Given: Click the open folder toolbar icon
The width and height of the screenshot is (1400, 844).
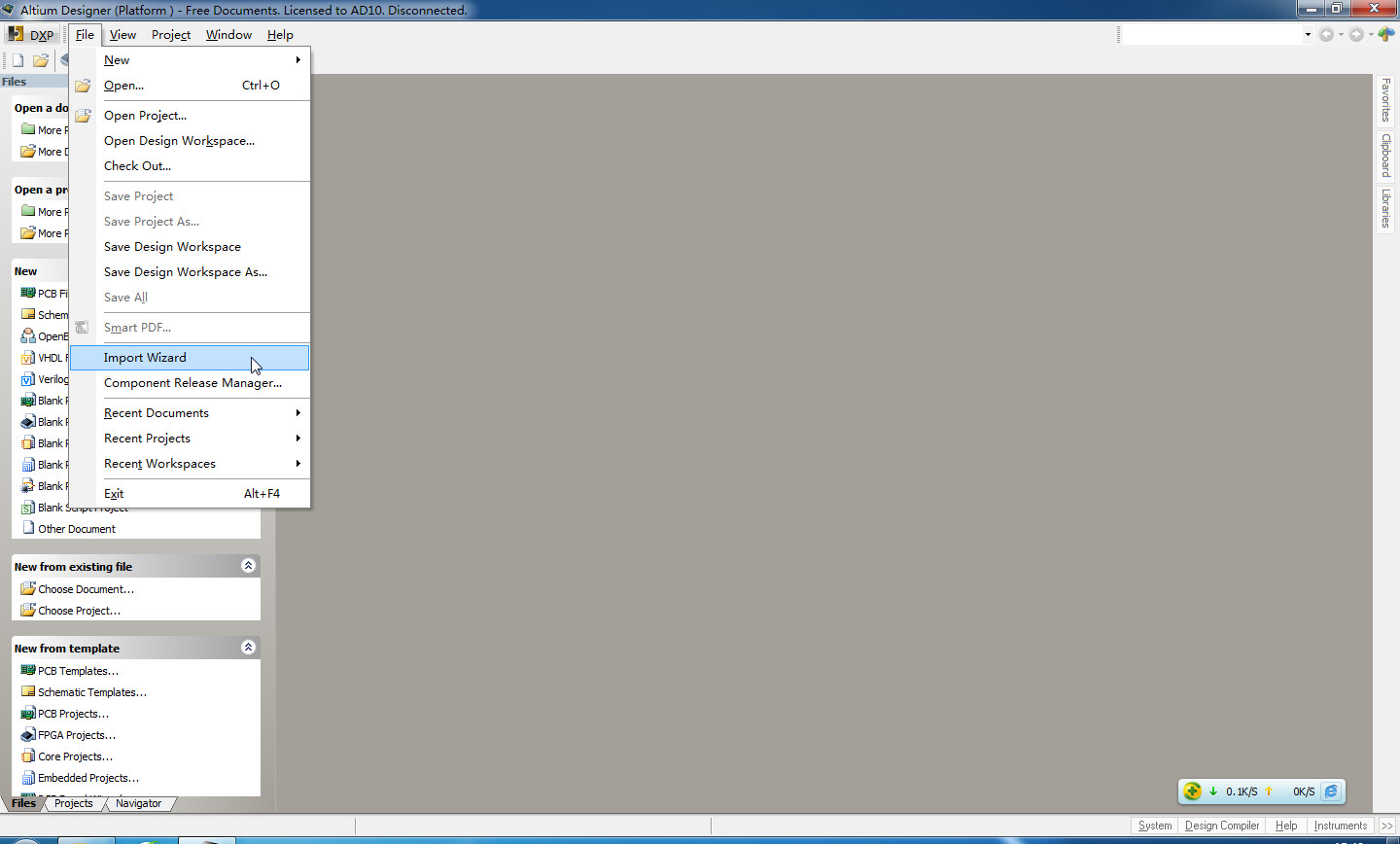Looking at the screenshot, I should coord(41,60).
